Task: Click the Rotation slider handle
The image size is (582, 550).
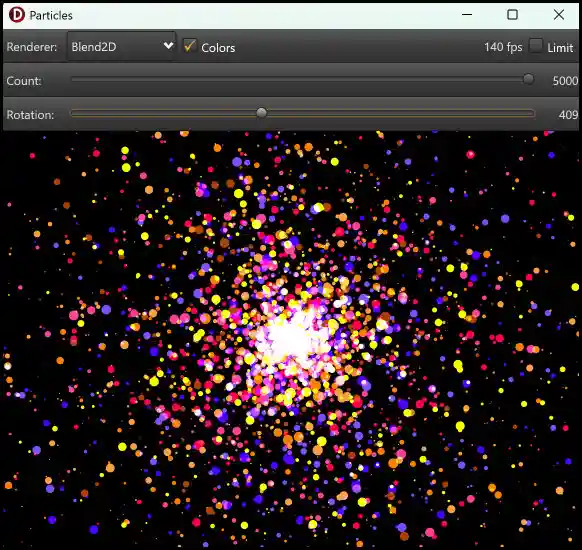Action: point(261,112)
